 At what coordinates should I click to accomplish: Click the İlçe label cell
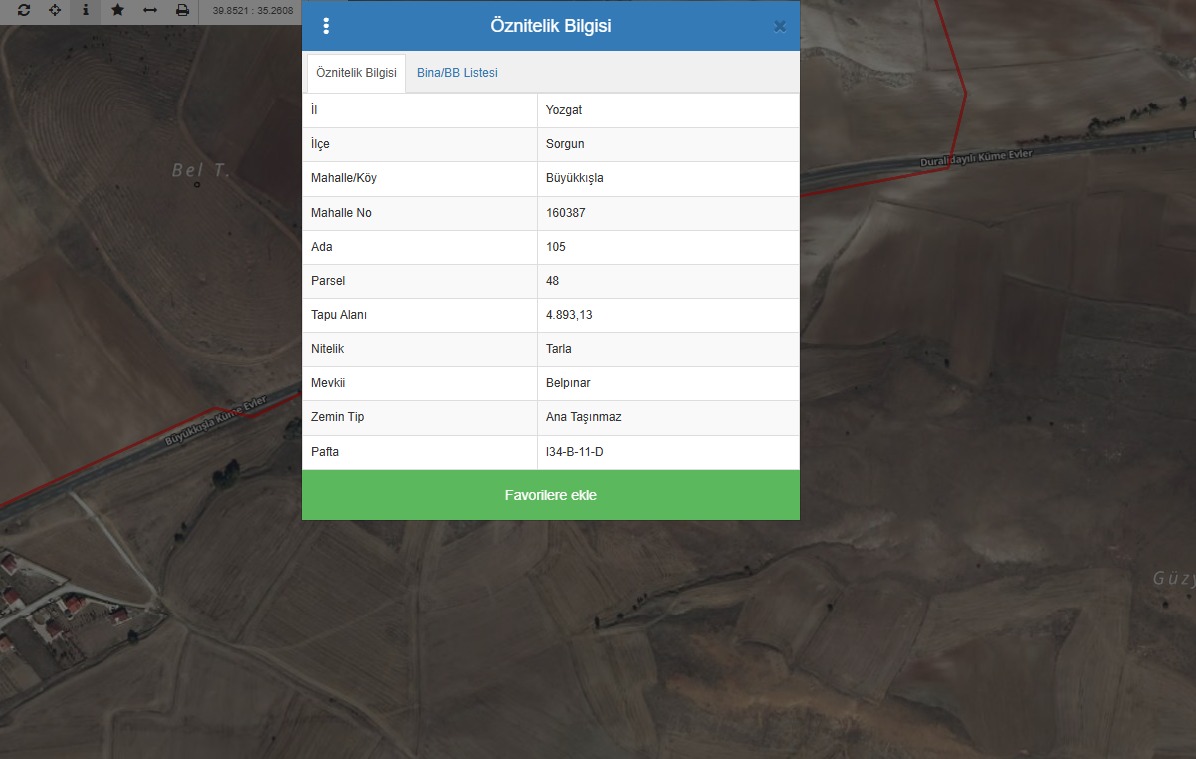pyautogui.click(x=420, y=144)
